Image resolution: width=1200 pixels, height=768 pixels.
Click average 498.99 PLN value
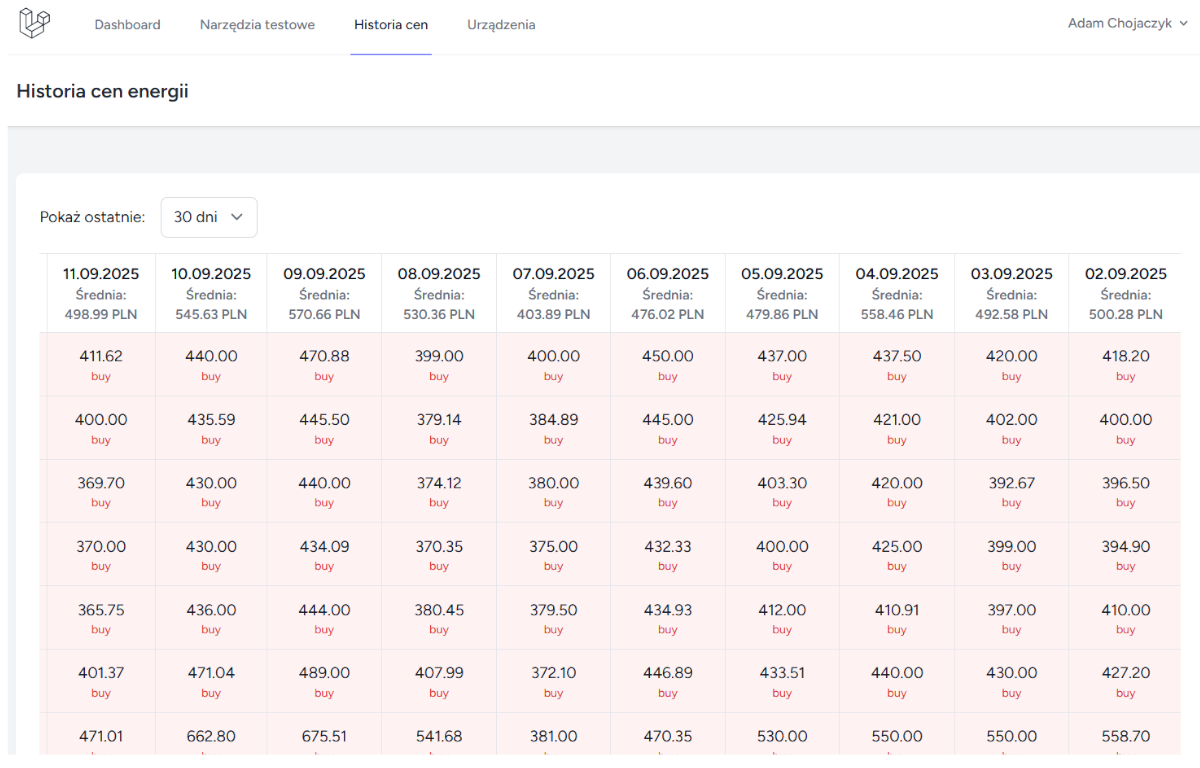[x=101, y=314]
